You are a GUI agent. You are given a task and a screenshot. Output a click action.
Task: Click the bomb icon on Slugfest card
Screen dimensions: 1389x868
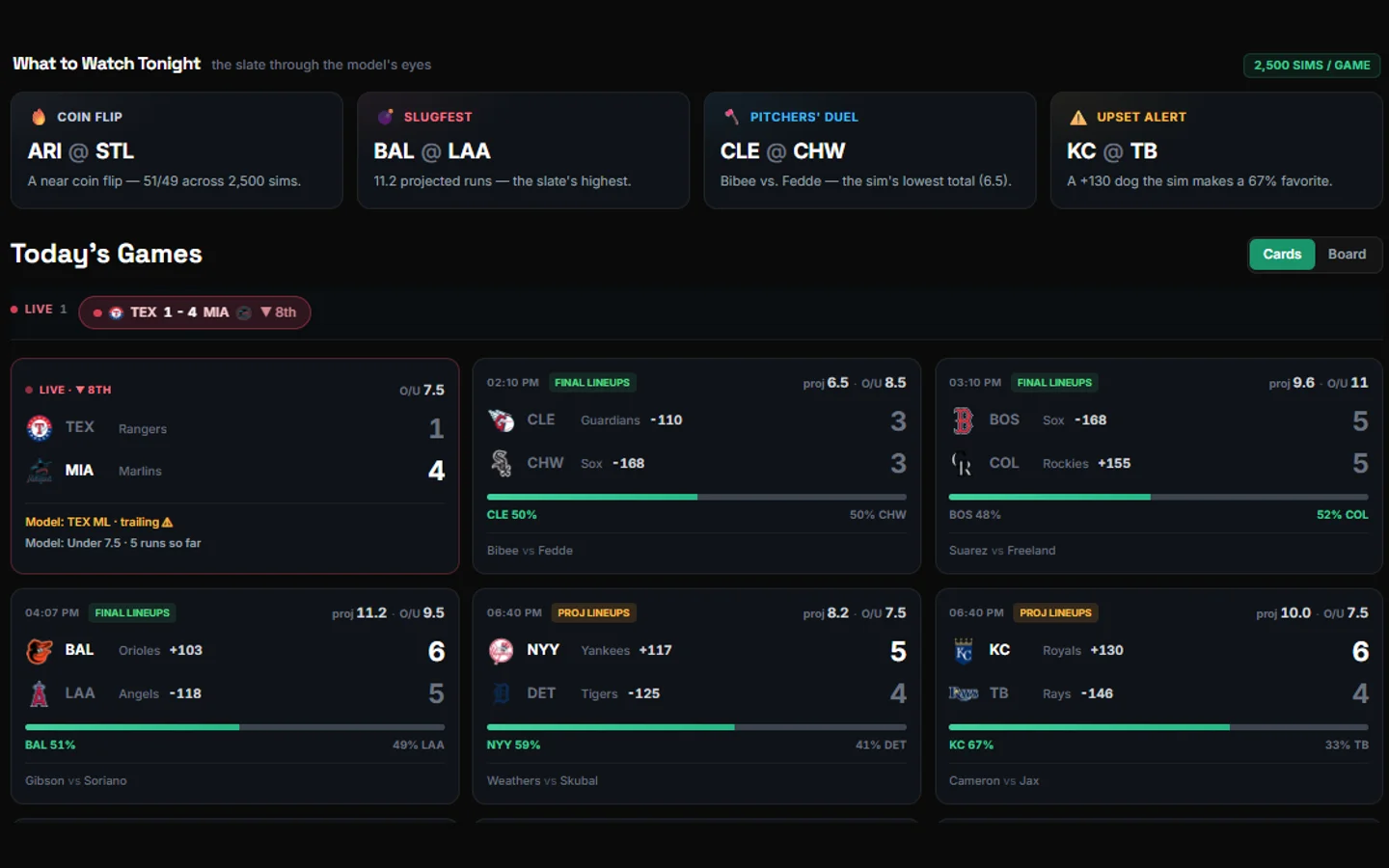coord(385,117)
